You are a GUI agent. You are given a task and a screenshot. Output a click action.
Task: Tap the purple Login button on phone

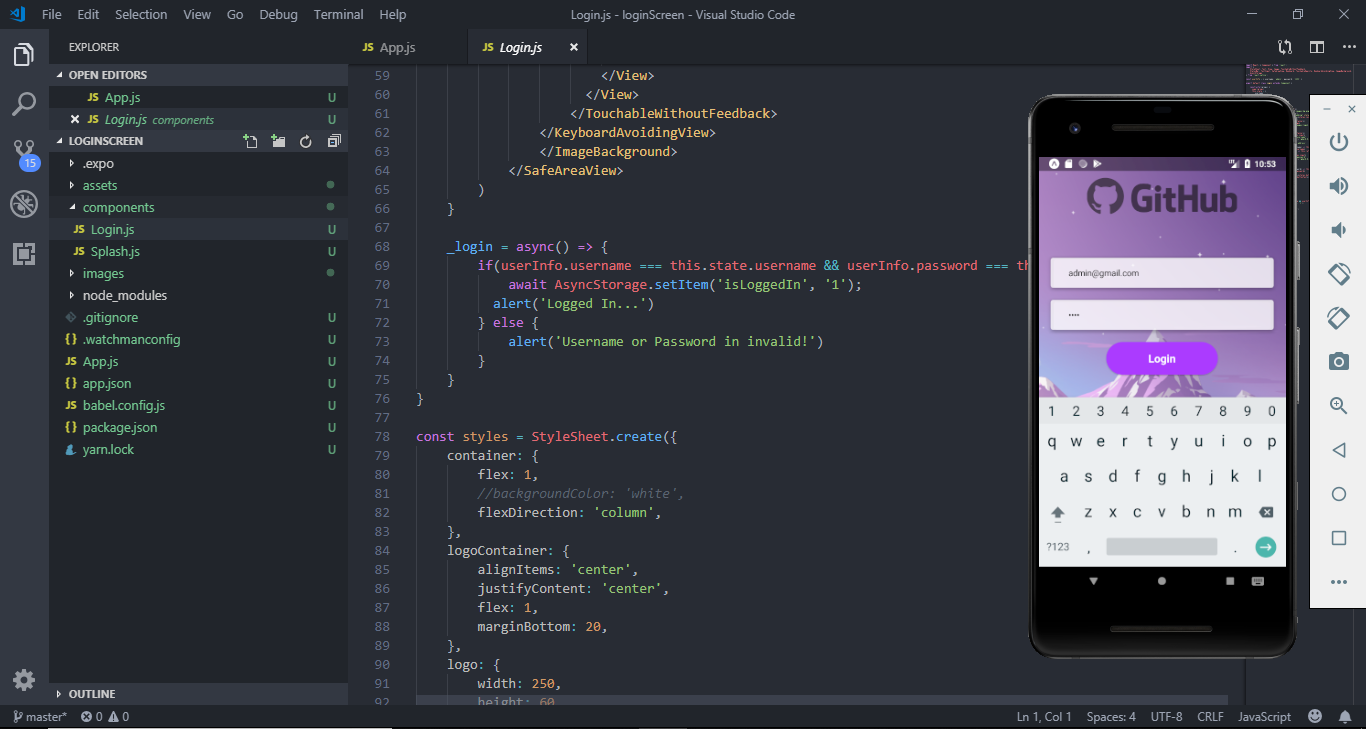pyautogui.click(x=1161, y=359)
